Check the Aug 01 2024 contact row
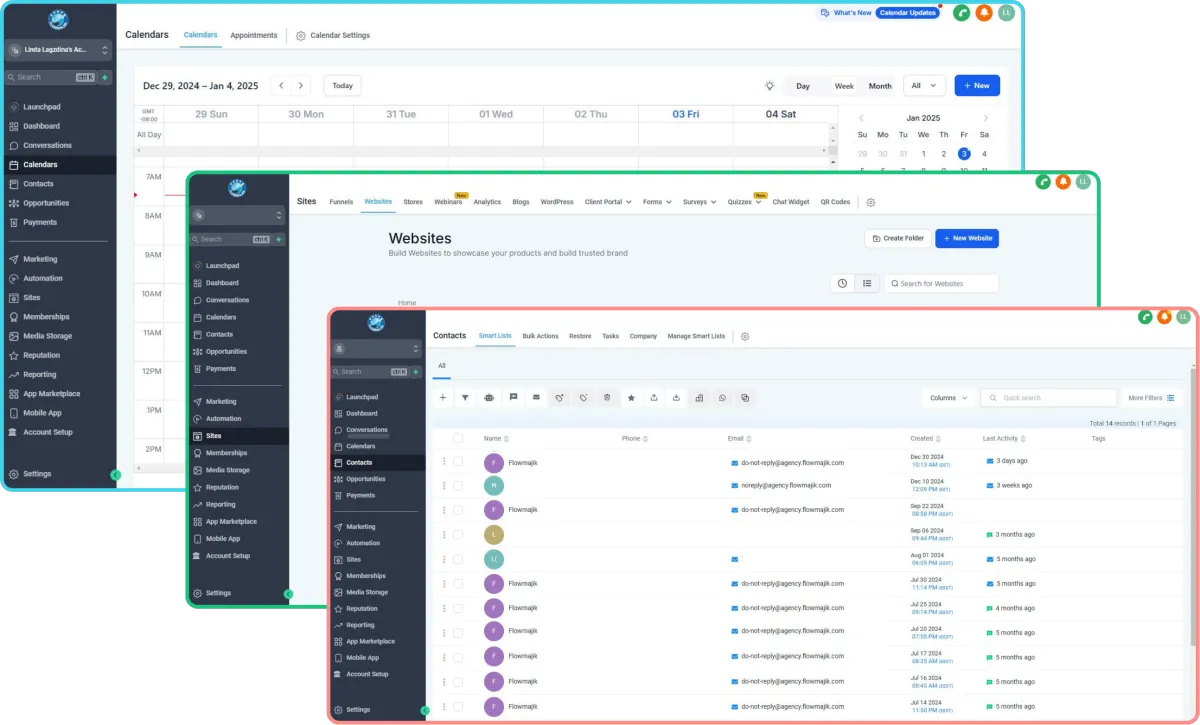Image resolution: width=1200 pixels, height=725 pixels. [x=458, y=559]
